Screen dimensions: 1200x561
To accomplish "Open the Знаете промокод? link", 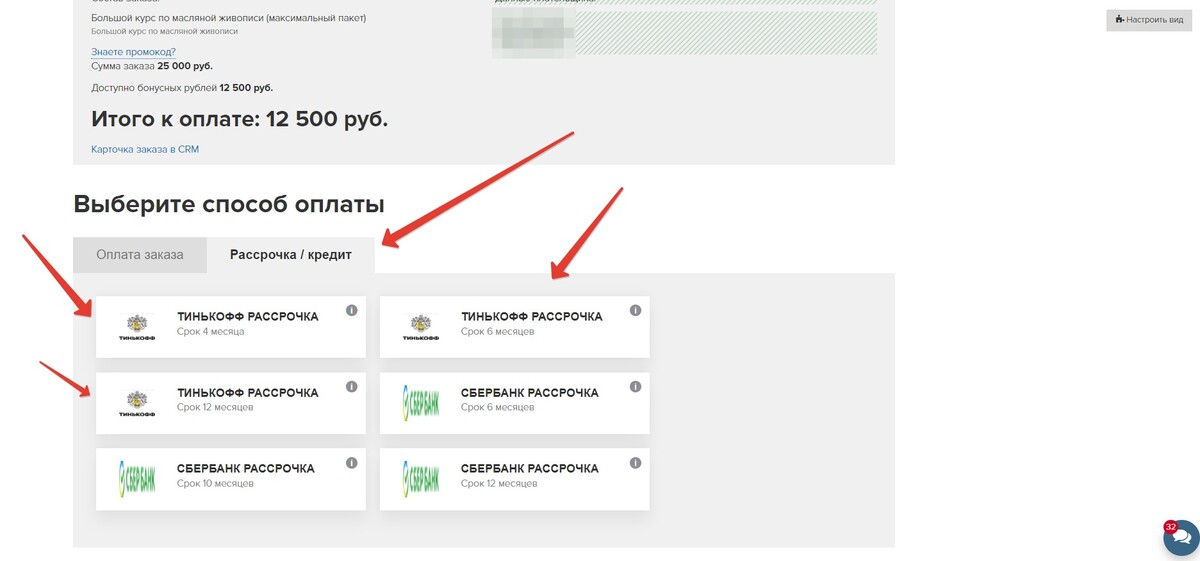I will 133,52.
